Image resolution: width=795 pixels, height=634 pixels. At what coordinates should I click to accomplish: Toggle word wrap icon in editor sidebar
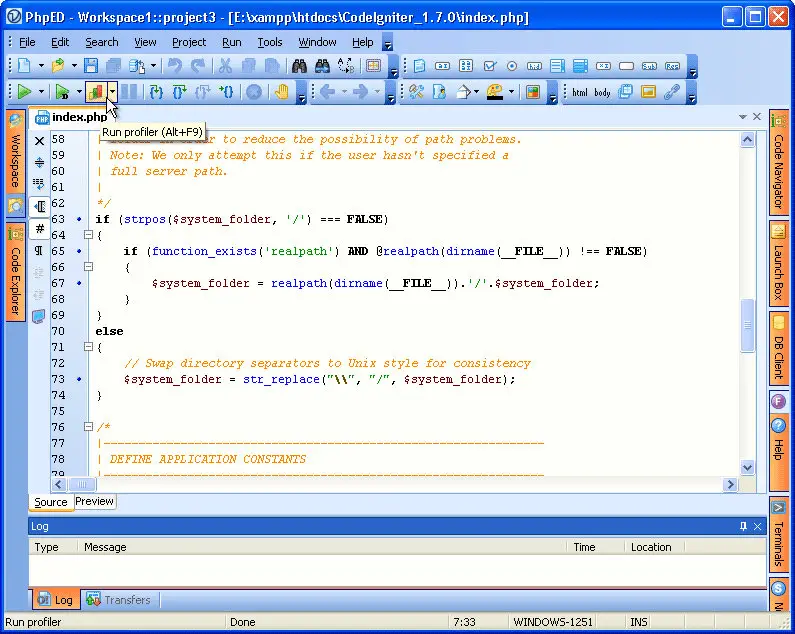click(39, 183)
